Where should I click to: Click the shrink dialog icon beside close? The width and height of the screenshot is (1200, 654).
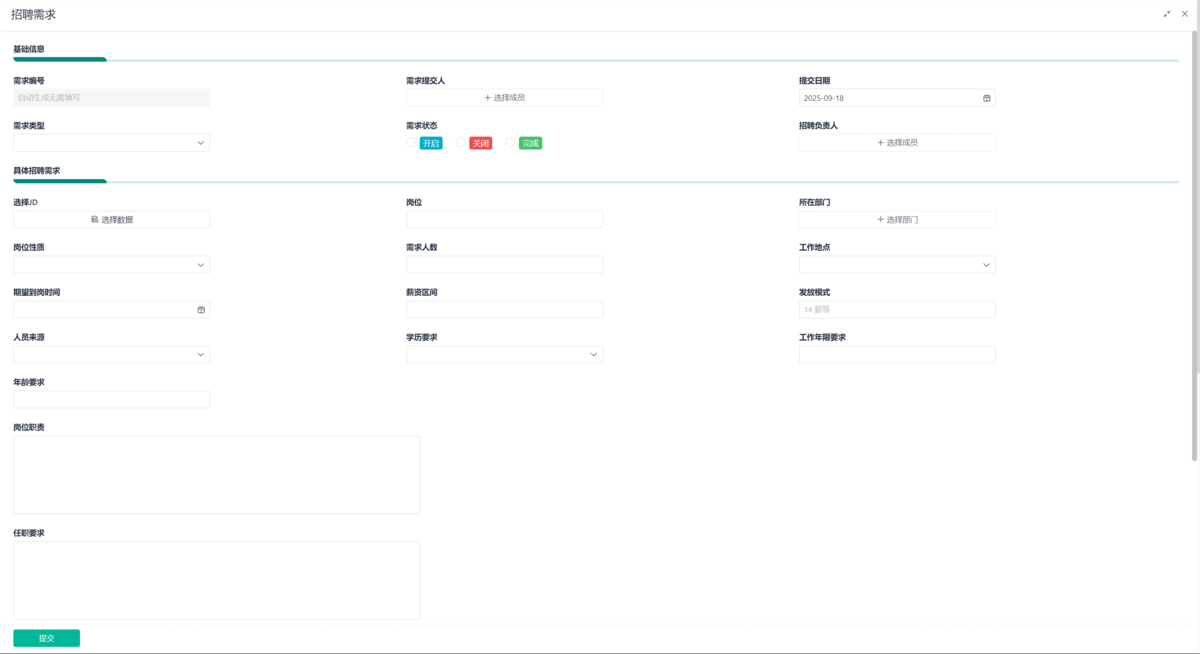[x=1167, y=14]
